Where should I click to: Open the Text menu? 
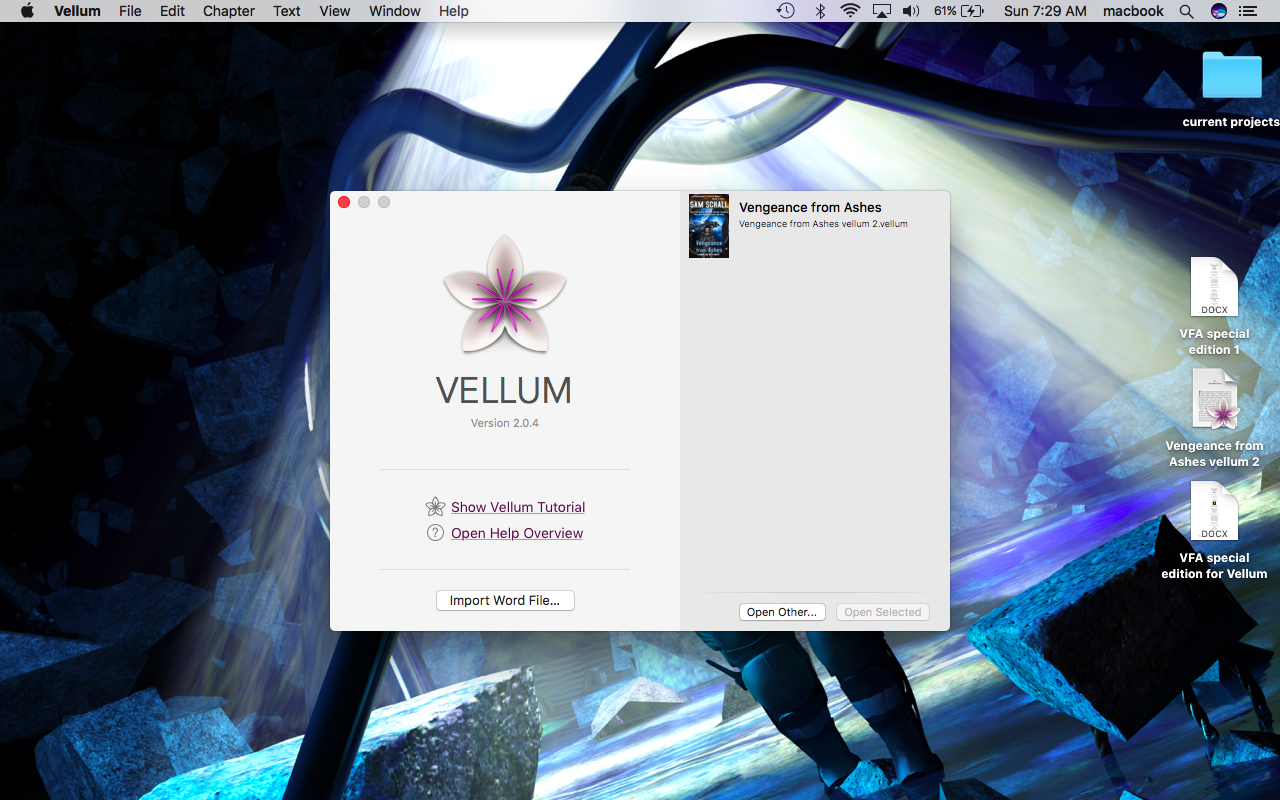pyautogui.click(x=287, y=11)
